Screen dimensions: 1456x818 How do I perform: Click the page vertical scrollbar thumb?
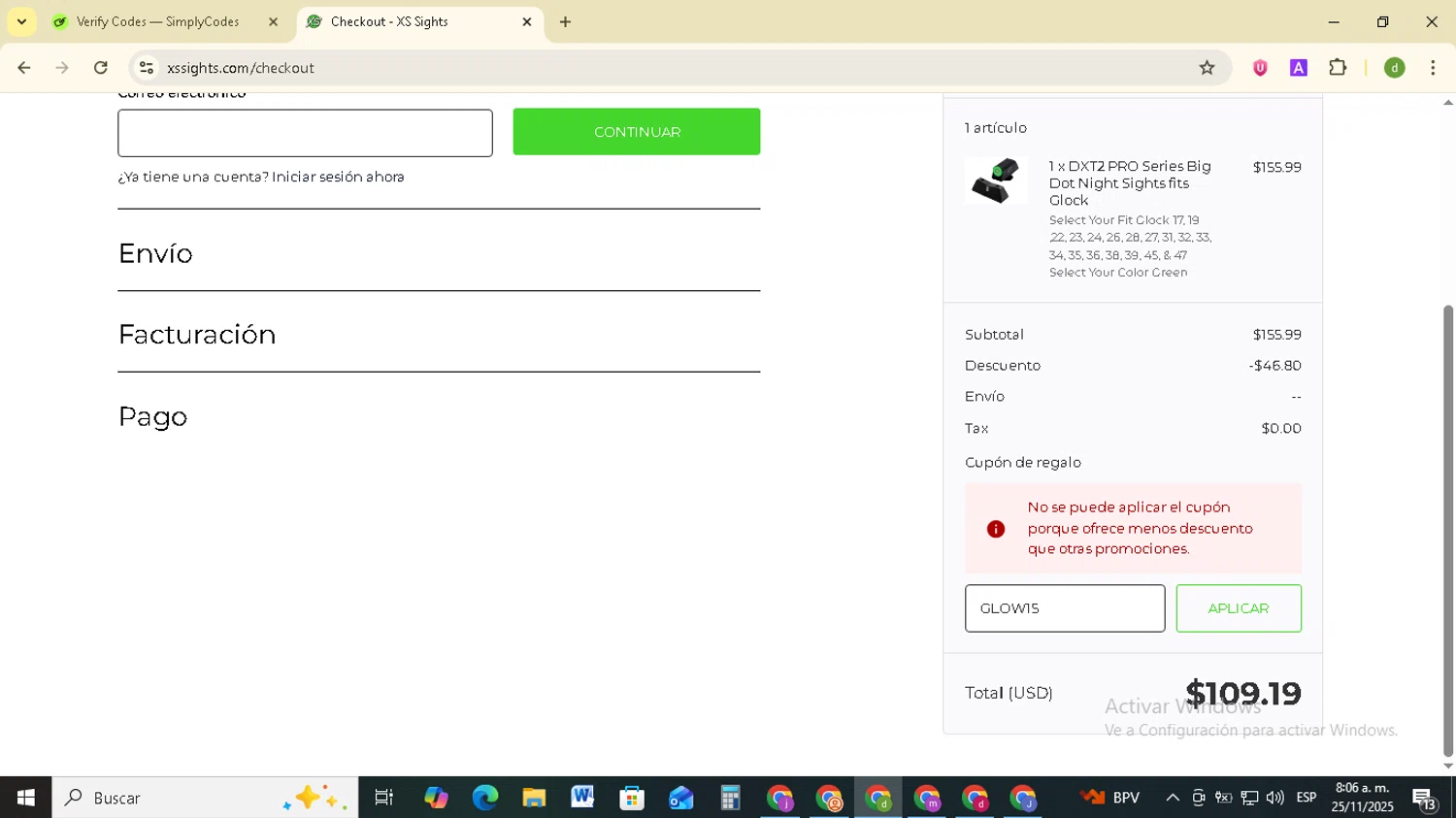(1448, 530)
